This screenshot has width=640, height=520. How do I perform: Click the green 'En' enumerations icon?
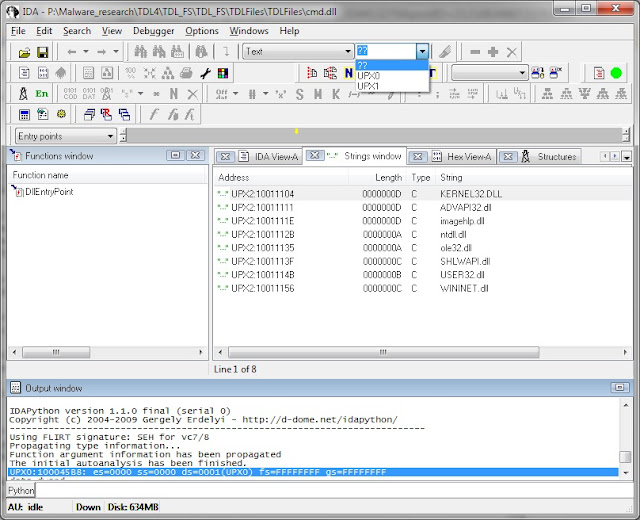click(x=42, y=94)
